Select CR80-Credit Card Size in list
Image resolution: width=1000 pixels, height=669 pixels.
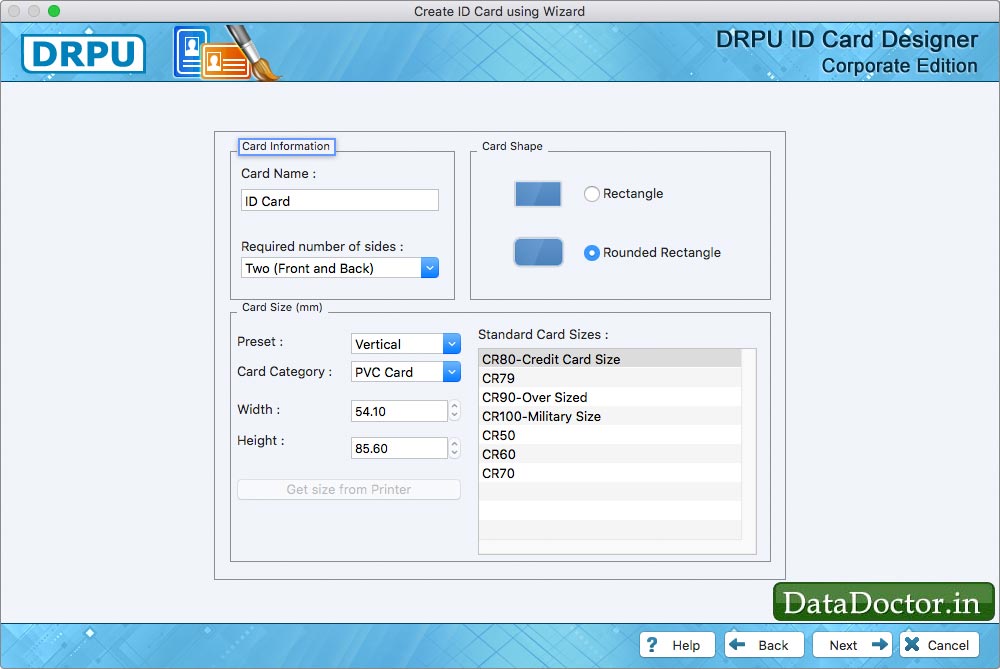pyautogui.click(x=610, y=359)
